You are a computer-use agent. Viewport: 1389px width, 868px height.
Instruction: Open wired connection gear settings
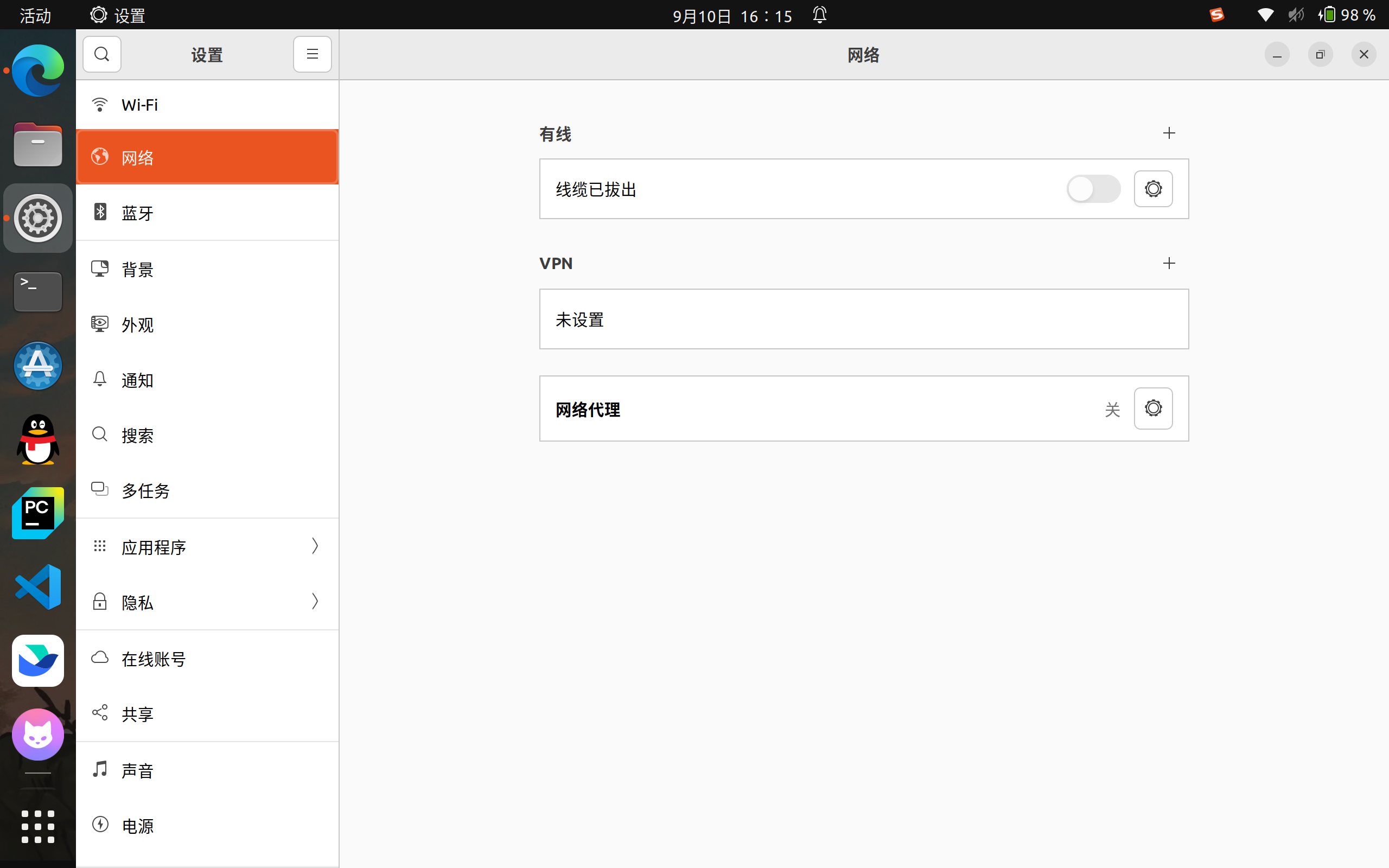point(1152,189)
